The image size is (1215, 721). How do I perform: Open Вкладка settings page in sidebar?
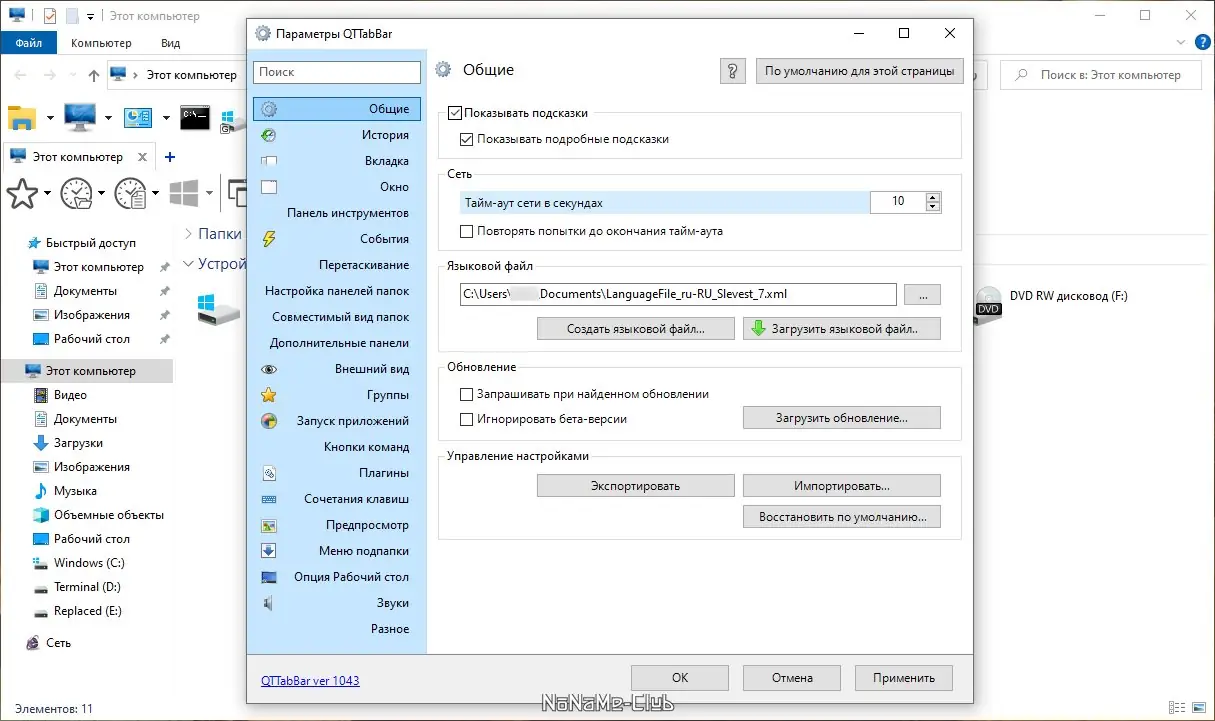click(x=337, y=161)
